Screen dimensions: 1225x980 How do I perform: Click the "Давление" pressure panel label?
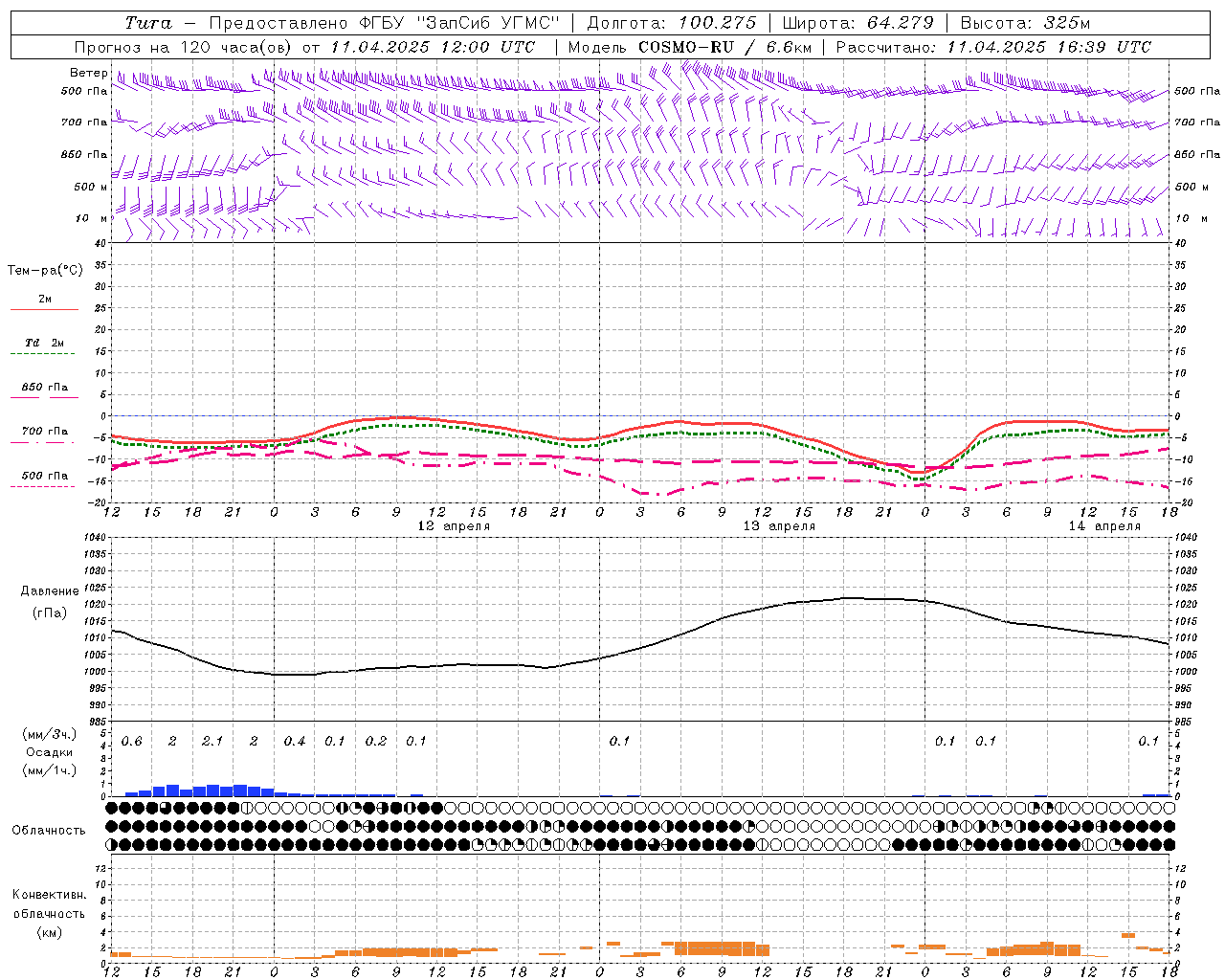50,591
